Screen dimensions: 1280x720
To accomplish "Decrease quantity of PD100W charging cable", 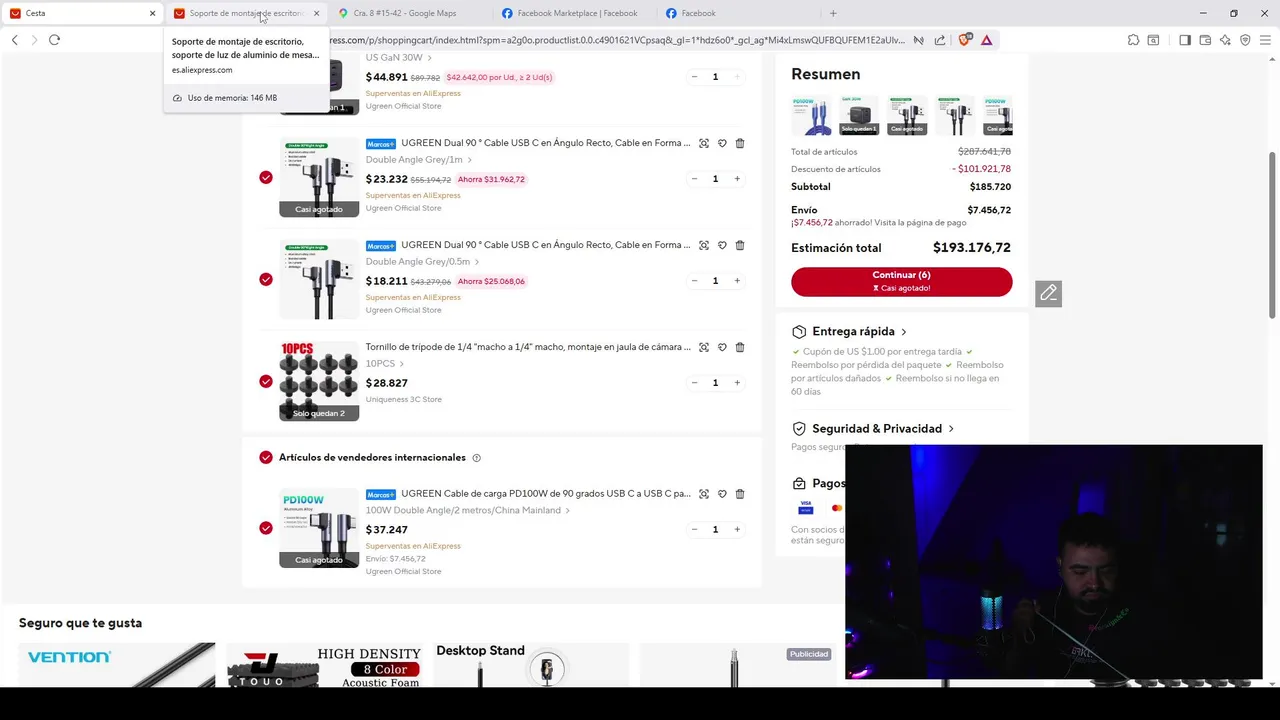I will point(694,530).
